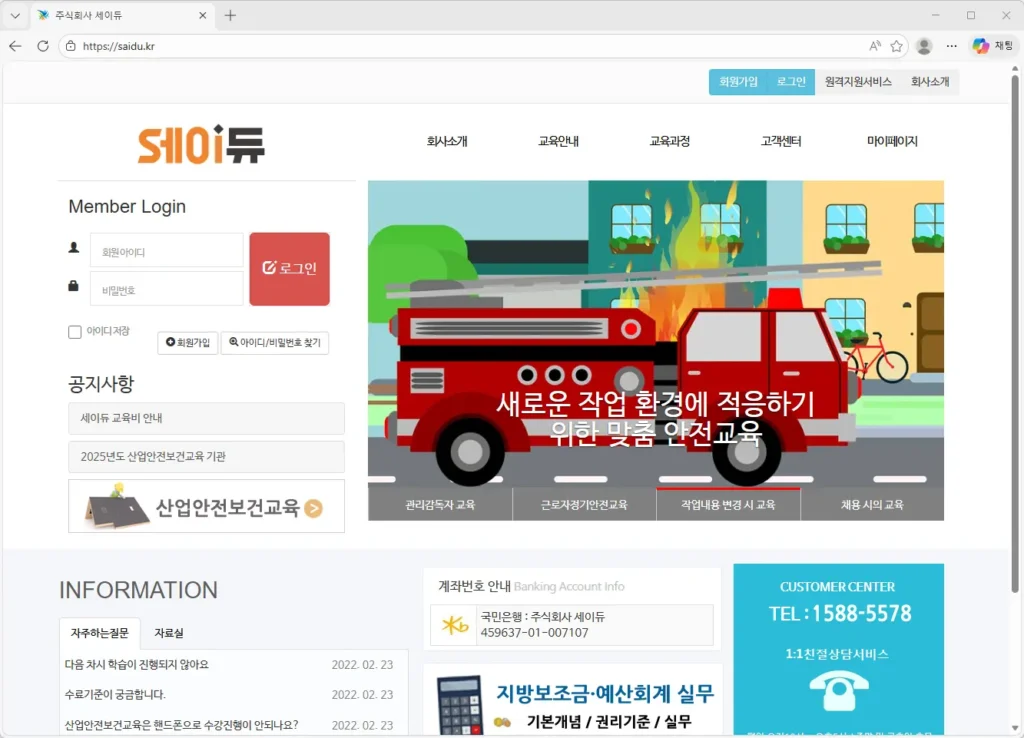Switch to the 자료실 tab
The height and width of the screenshot is (738, 1024).
pos(168,632)
